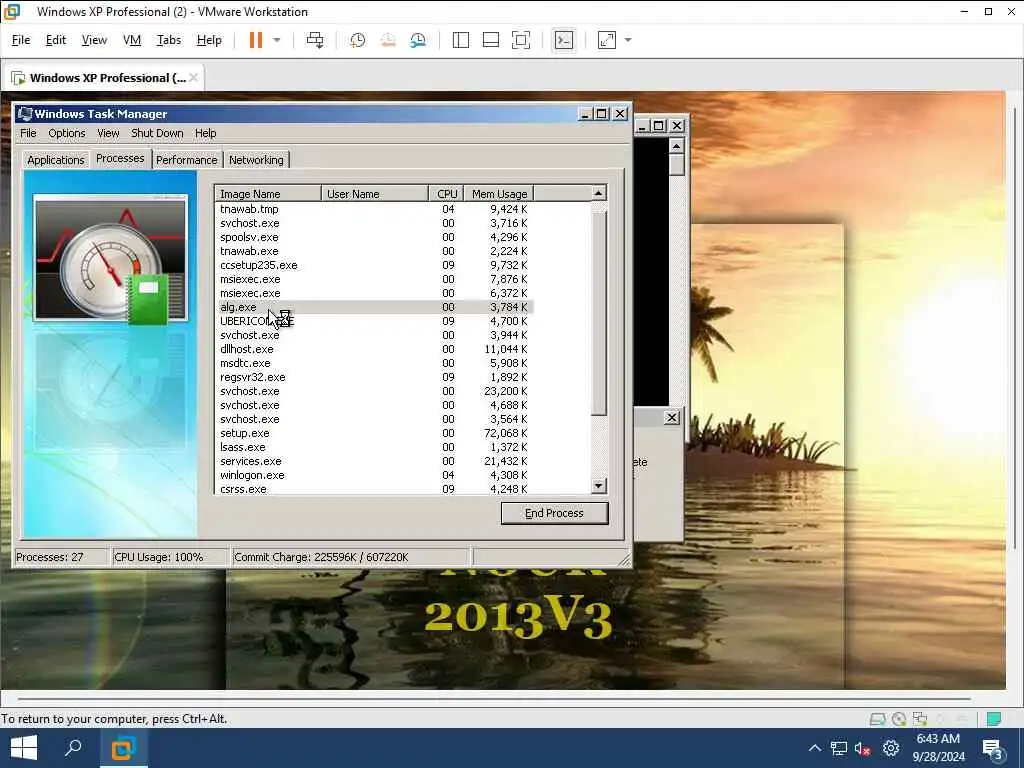1024x768 pixels.
Task: Pause the virtual machine
Action: point(255,40)
